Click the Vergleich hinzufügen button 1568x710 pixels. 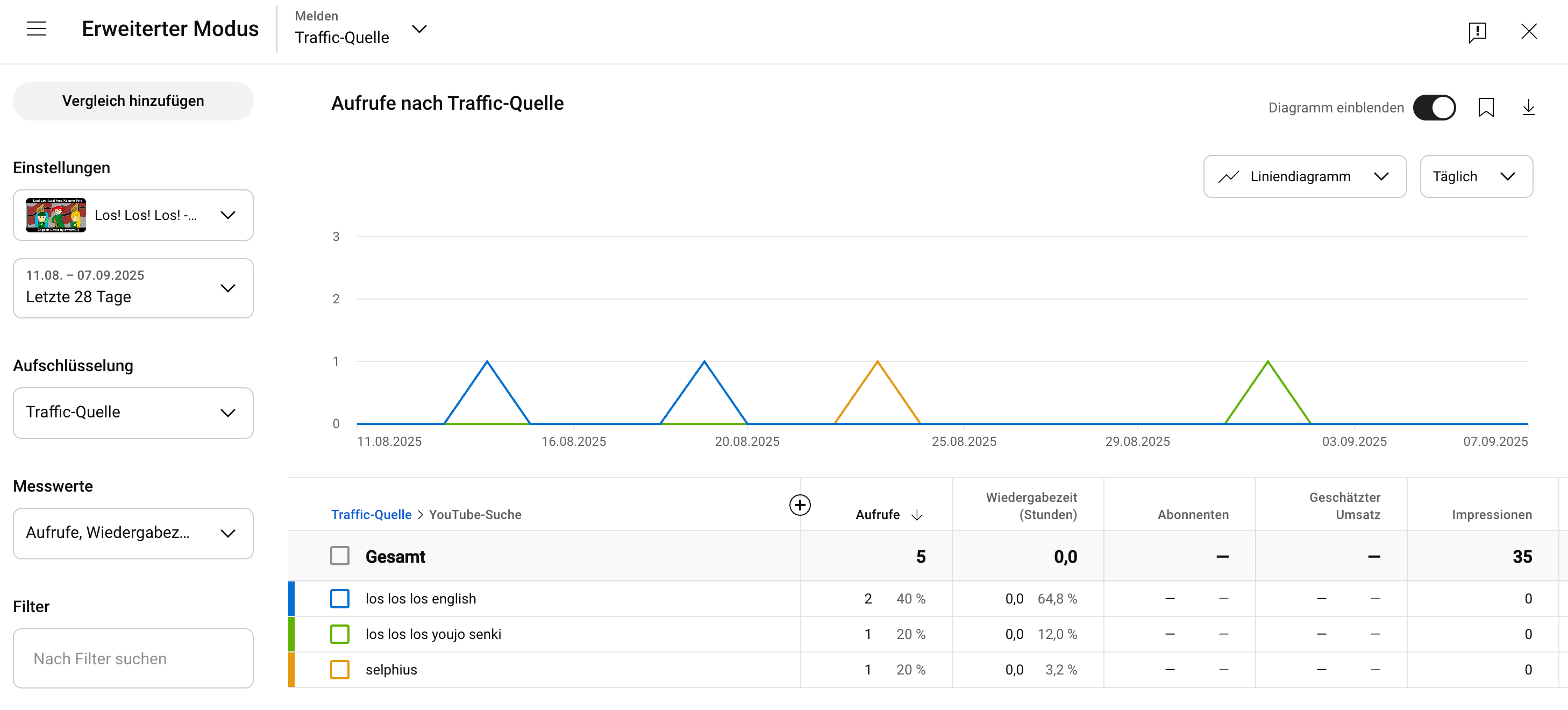point(133,101)
